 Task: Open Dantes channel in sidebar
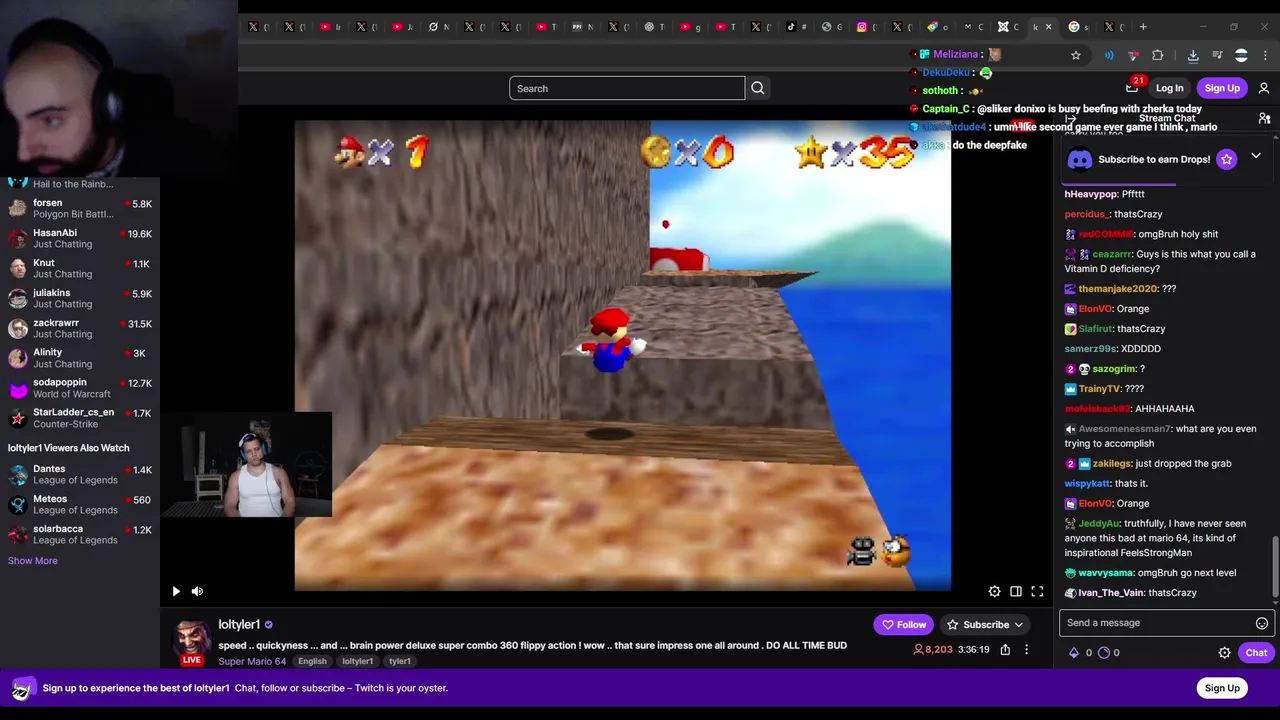pyautogui.click(x=80, y=474)
